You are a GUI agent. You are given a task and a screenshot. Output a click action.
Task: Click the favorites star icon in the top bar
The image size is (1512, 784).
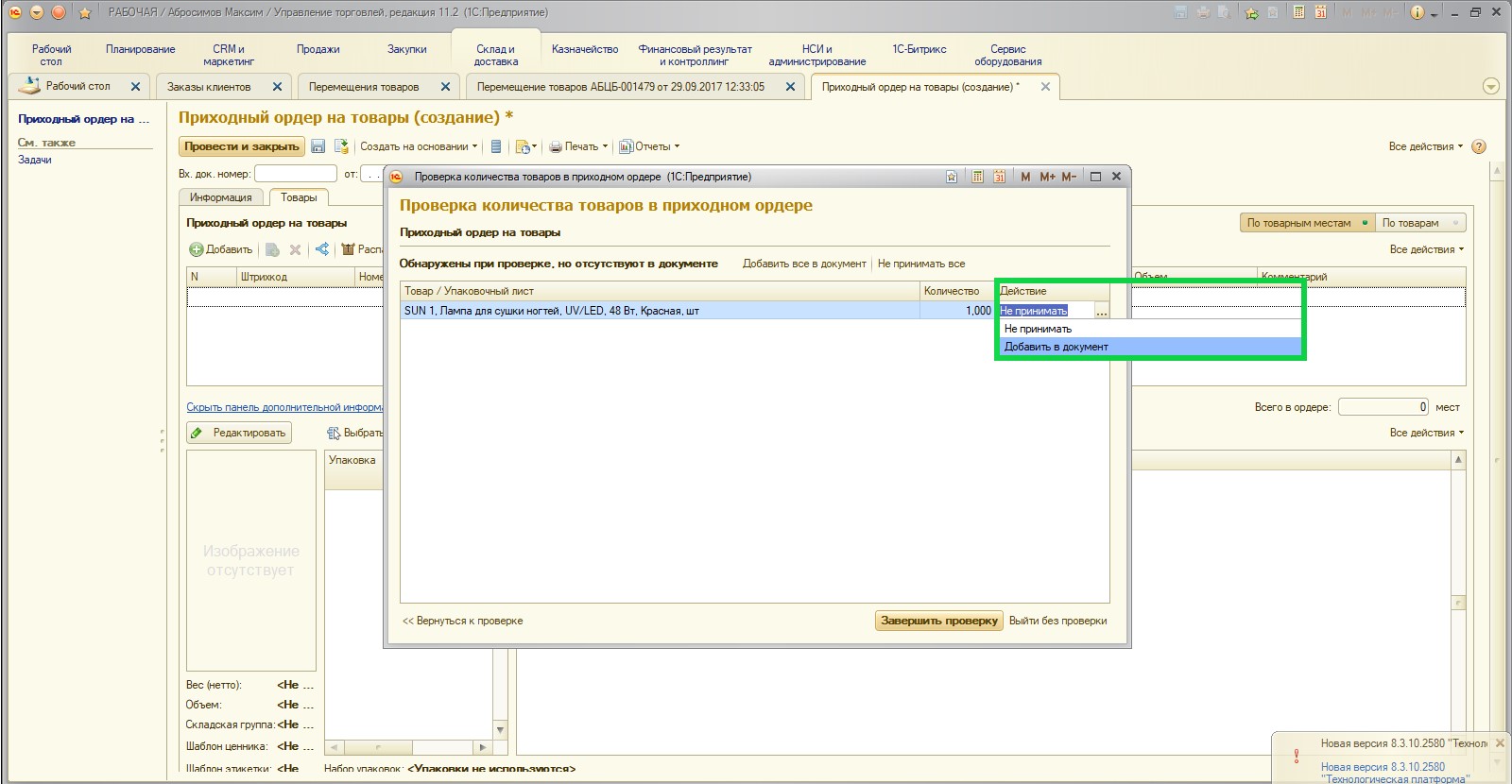click(x=84, y=12)
